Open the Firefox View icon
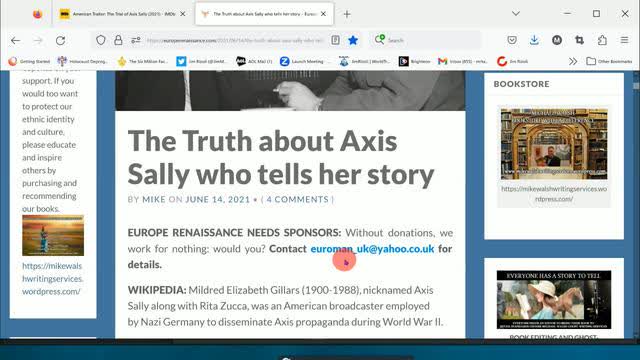 coord(38,14)
